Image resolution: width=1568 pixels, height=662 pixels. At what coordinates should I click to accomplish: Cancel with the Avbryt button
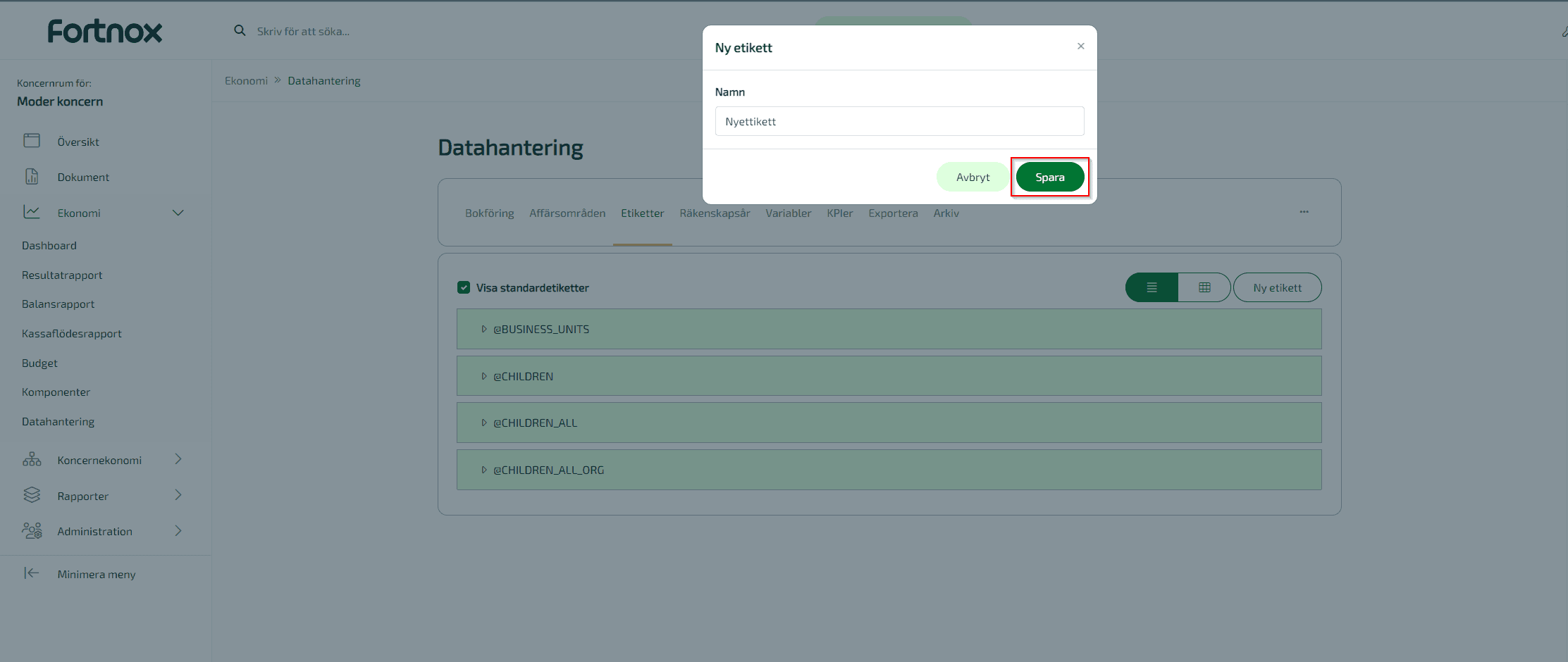coord(973,177)
